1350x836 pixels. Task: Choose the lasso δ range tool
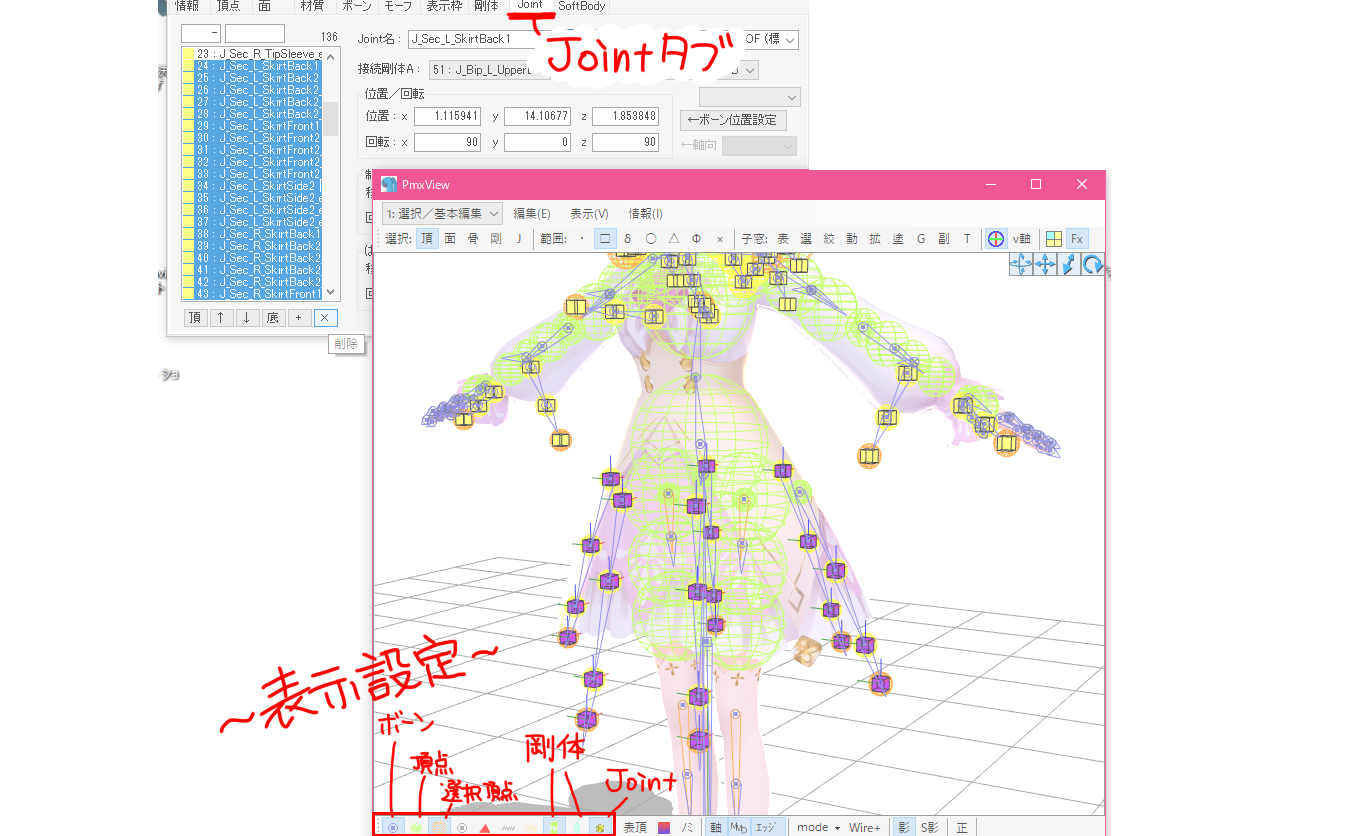[x=627, y=239]
